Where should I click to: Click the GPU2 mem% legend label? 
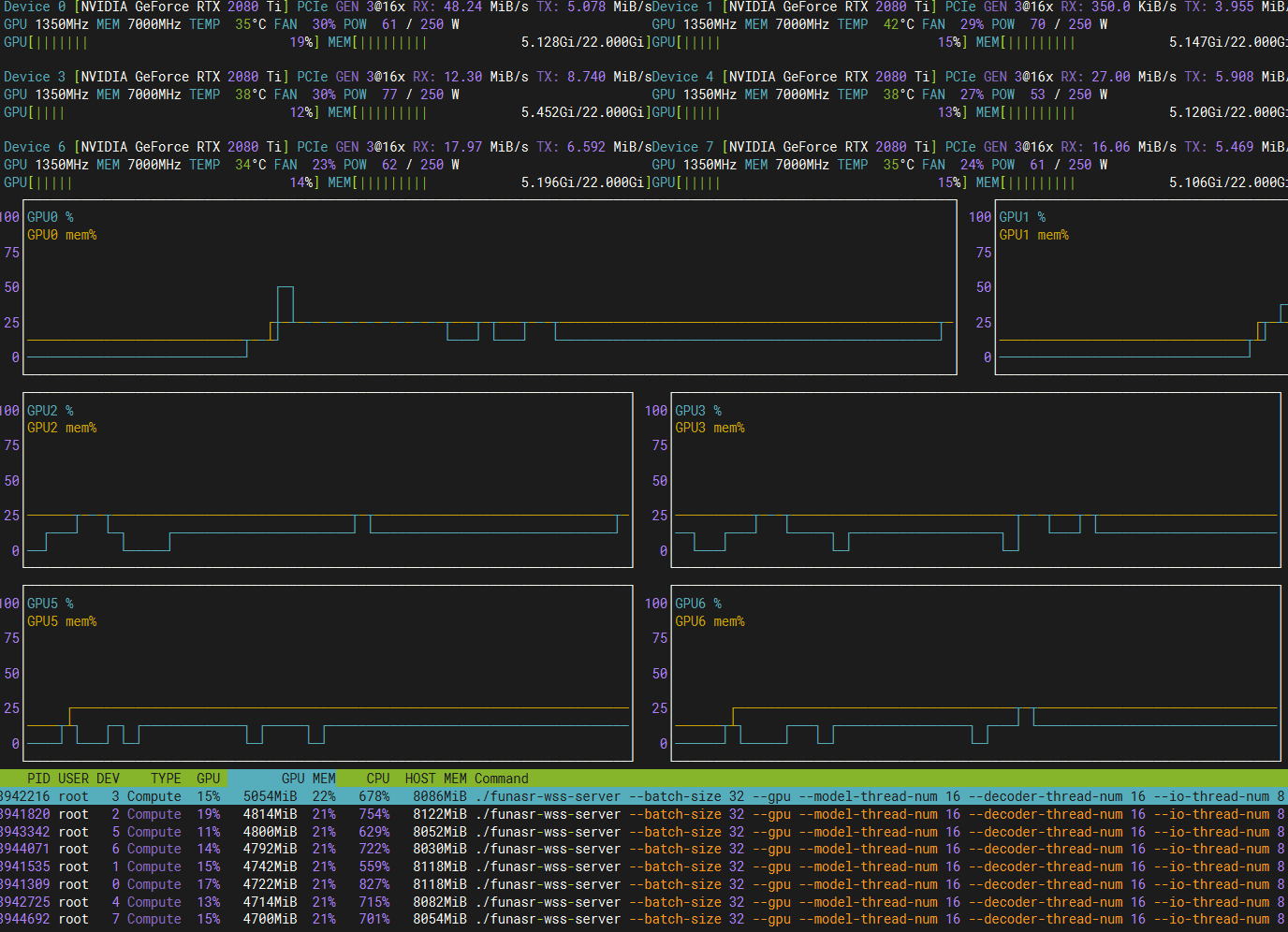click(x=62, y=428)
